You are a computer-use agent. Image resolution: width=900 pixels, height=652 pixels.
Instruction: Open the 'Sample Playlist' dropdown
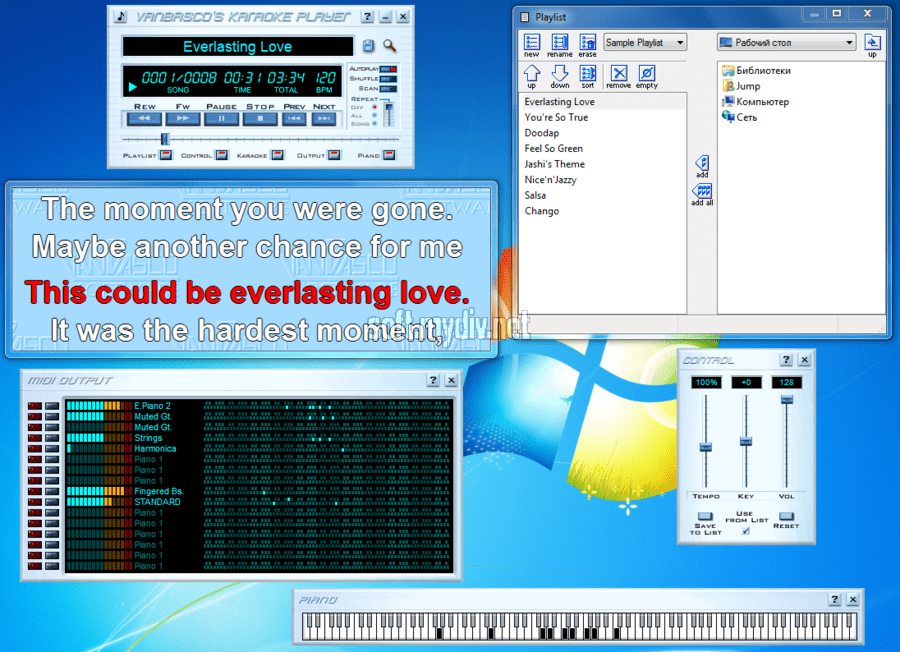pos(645,42)
